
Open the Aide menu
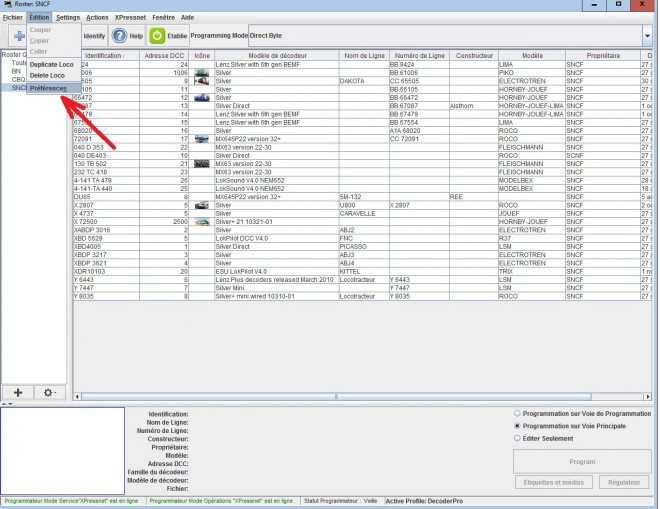(187, 18)
